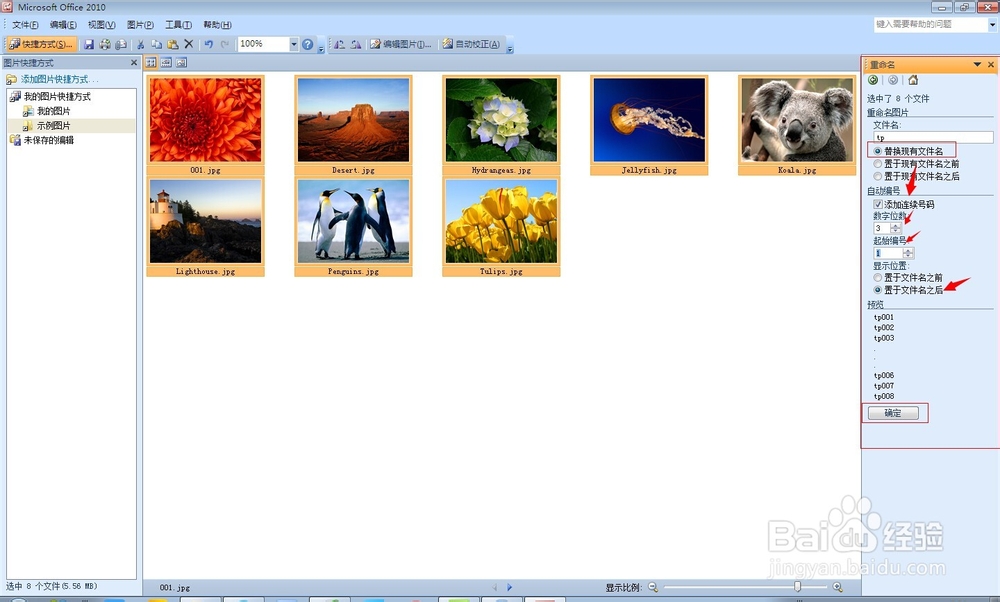The width and height of the screenshot is (1000, 602).
Task: Click the next picture blue arrow
Action: pyautogui.click(x=509, y=587)
